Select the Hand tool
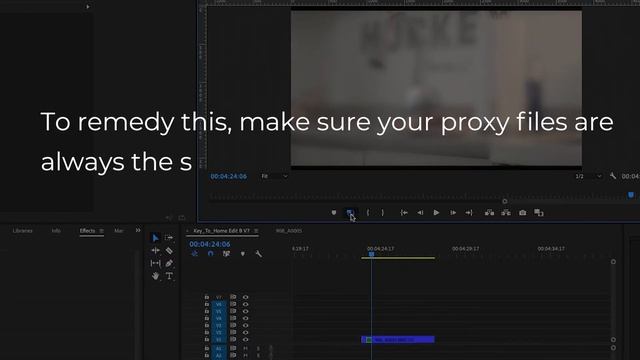 [156, 276]
